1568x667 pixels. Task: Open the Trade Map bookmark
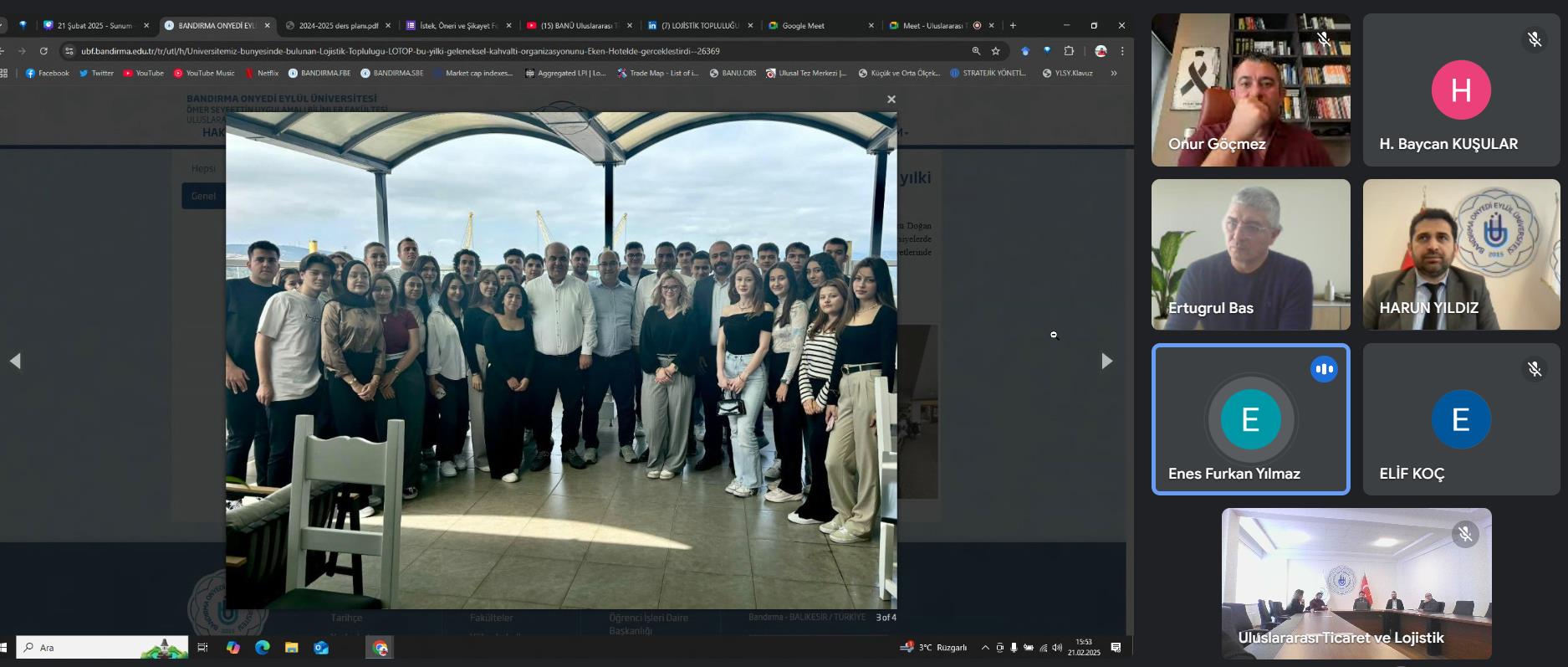[658, 74]
